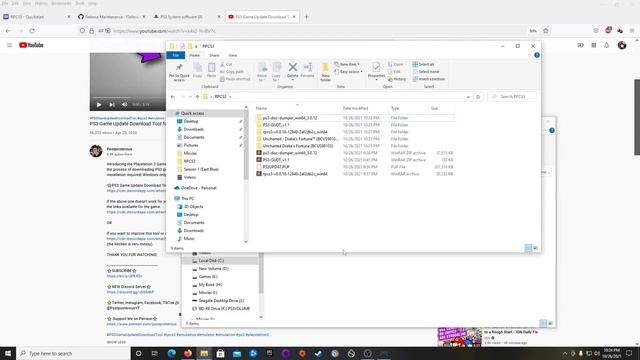The height and width of the screenshot is (360, 640).
Task: Reload the browser page
Action: tap(32, 31)
